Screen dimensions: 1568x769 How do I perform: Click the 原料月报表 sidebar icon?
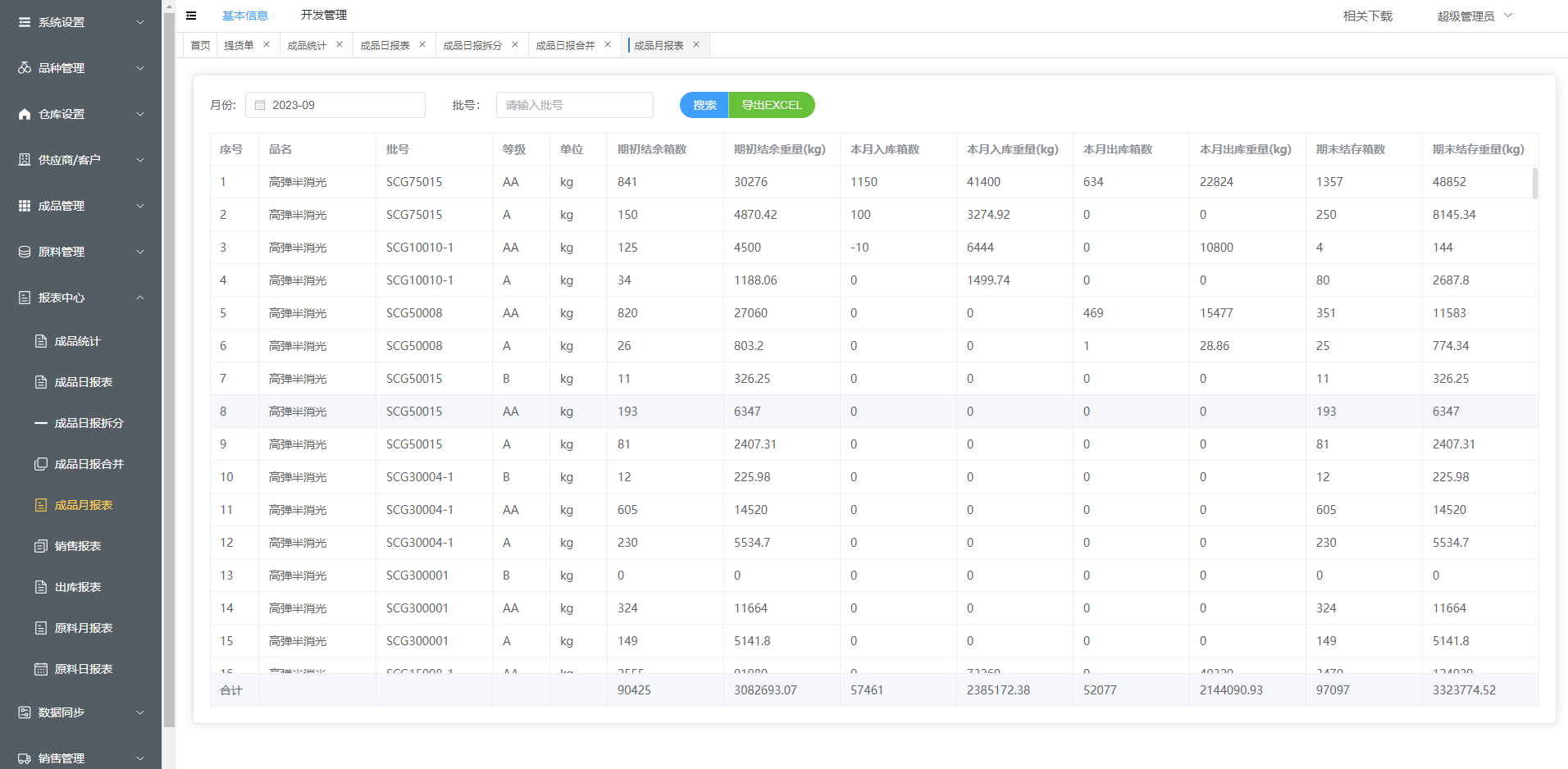[41, 628]
